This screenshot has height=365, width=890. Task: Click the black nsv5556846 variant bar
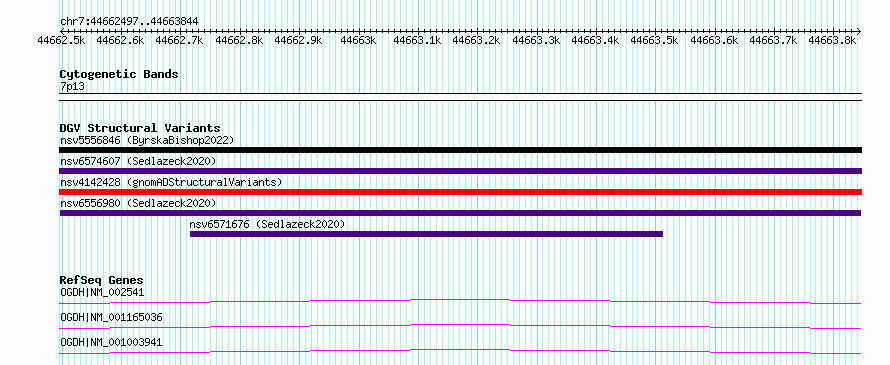[x=460, y=150]
